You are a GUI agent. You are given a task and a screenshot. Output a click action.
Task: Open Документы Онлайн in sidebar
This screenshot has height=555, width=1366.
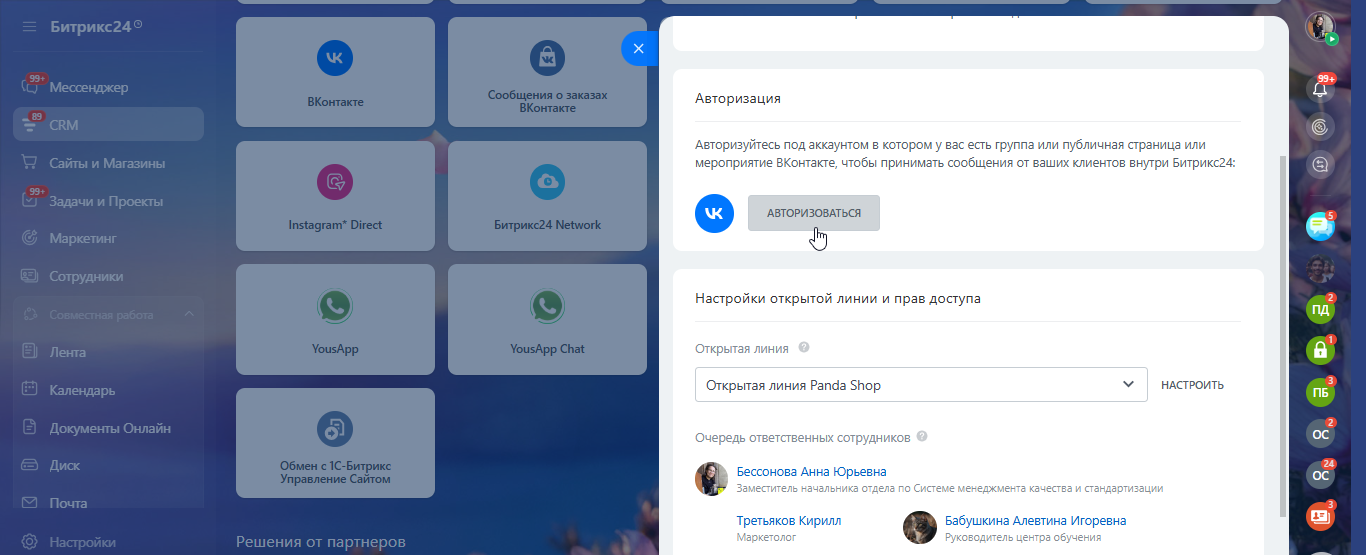click(x=108, y=428)
